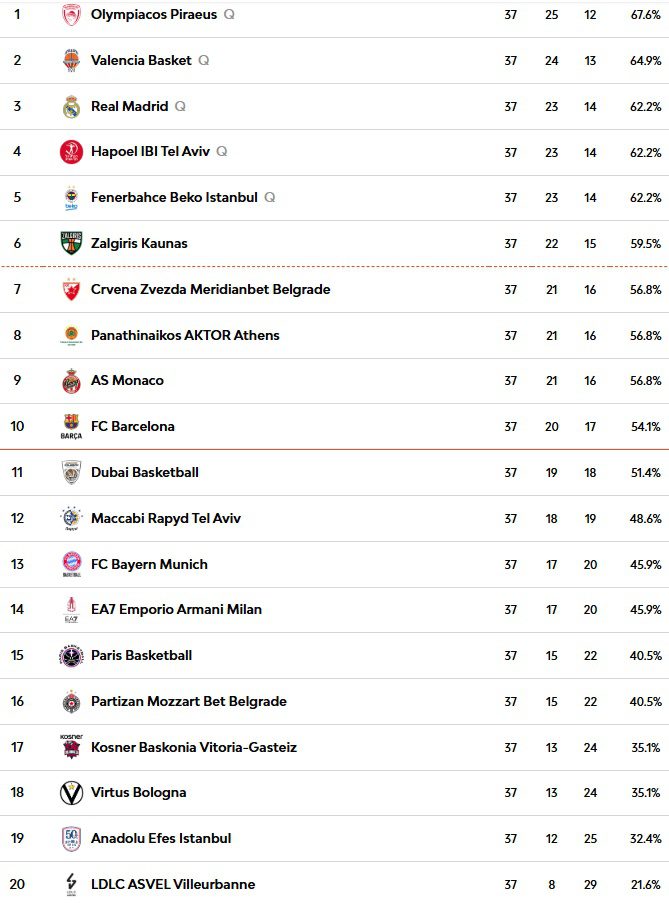Click the Q badge next to Fenerbahce
Image resolution: width=669 pixels, height=903 pixels.
coord(270,198)
